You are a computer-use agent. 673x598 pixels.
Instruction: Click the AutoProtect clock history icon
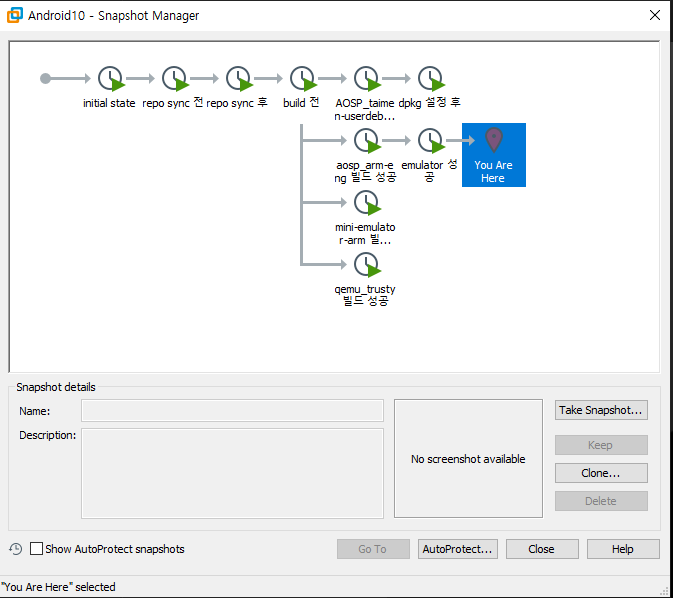(x=16, y=549)
